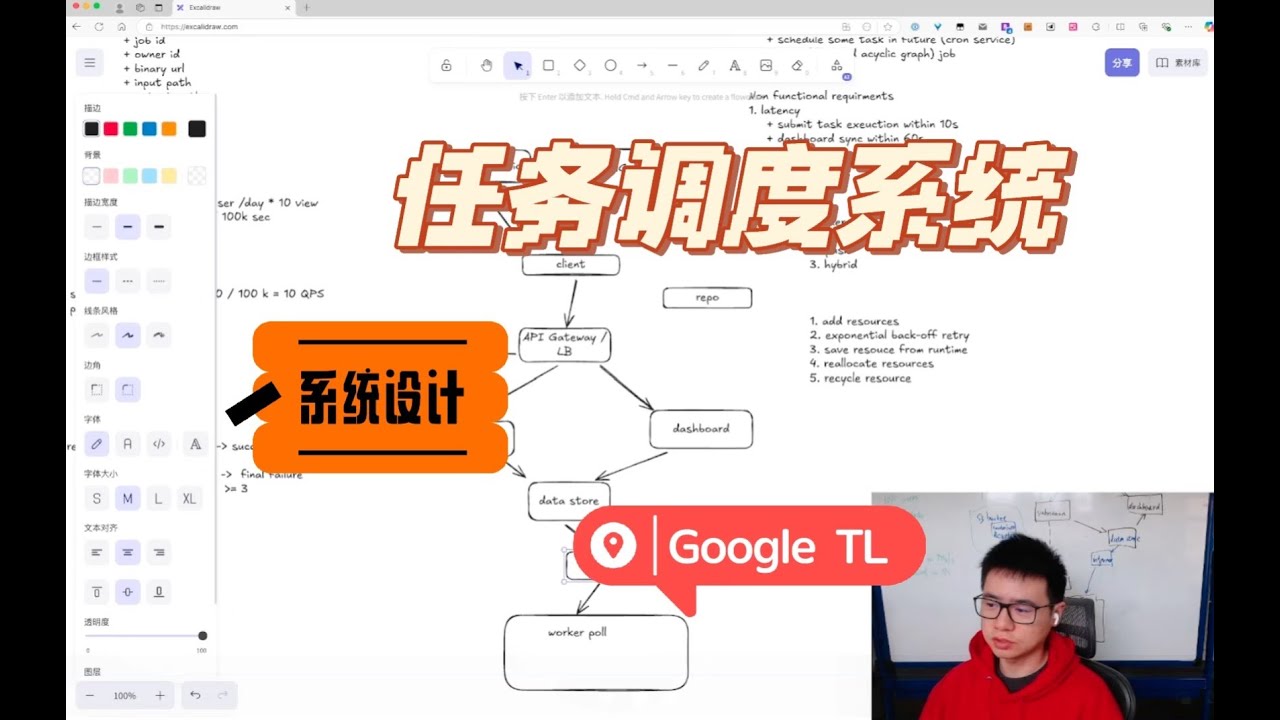
Task: Undo the last action
Action: point(195,695)
